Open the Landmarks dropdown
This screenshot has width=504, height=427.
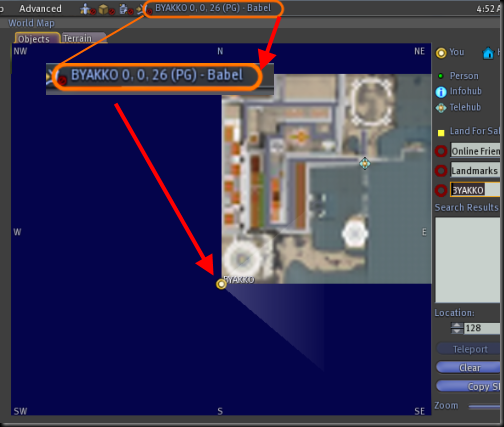(475, 170)
